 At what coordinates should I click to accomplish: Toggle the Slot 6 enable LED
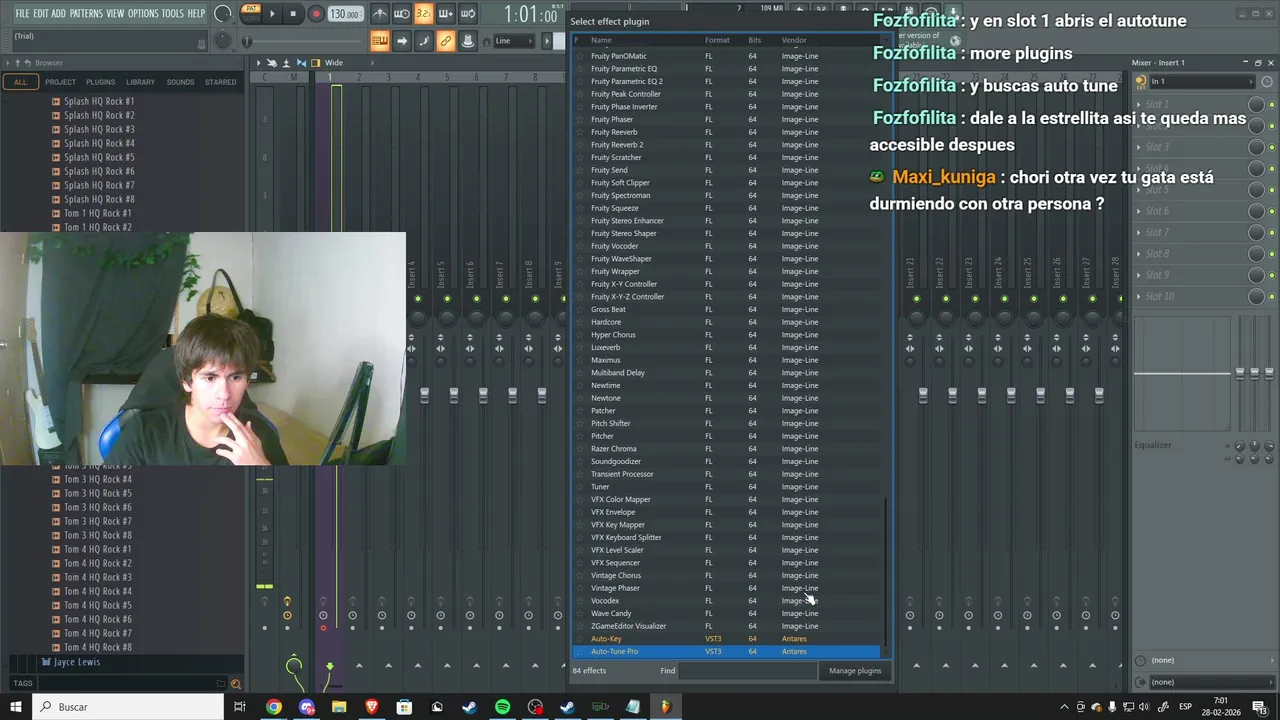tap(1270, 211)
